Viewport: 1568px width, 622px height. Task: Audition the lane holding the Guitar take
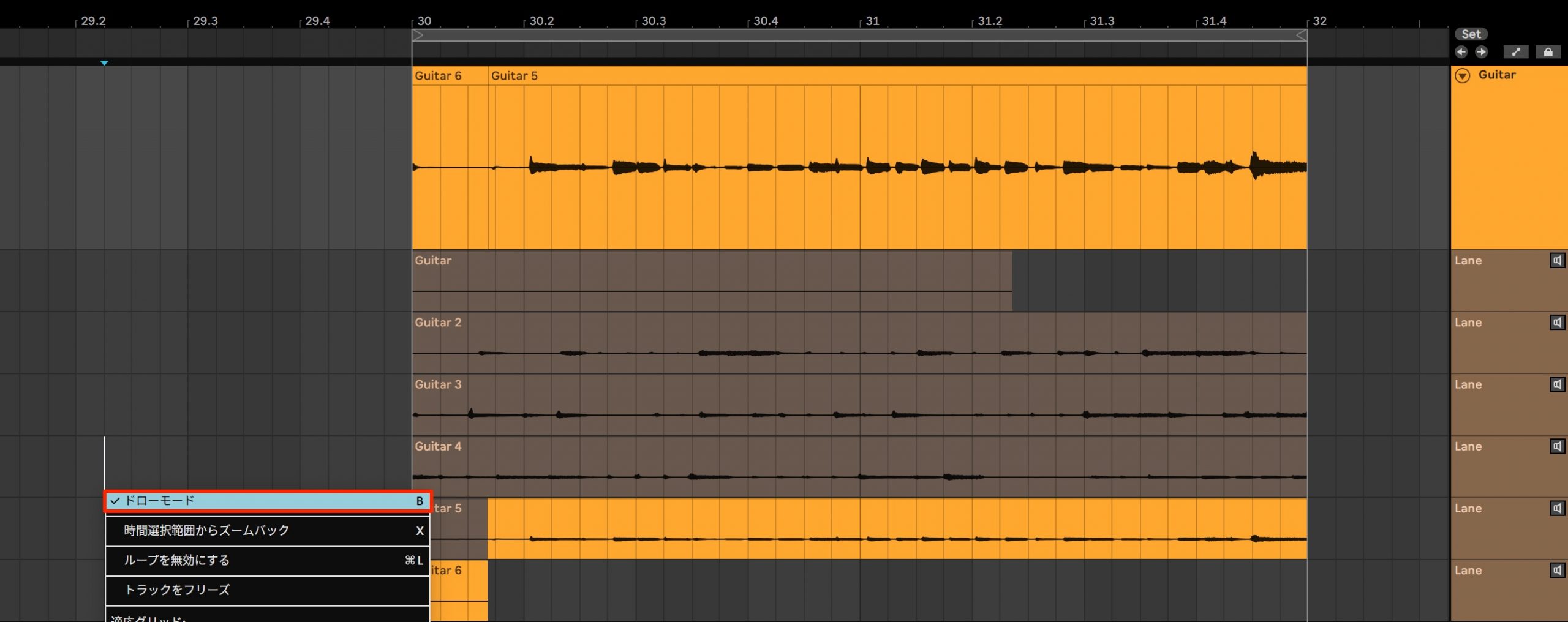[x=1557, y=261]
